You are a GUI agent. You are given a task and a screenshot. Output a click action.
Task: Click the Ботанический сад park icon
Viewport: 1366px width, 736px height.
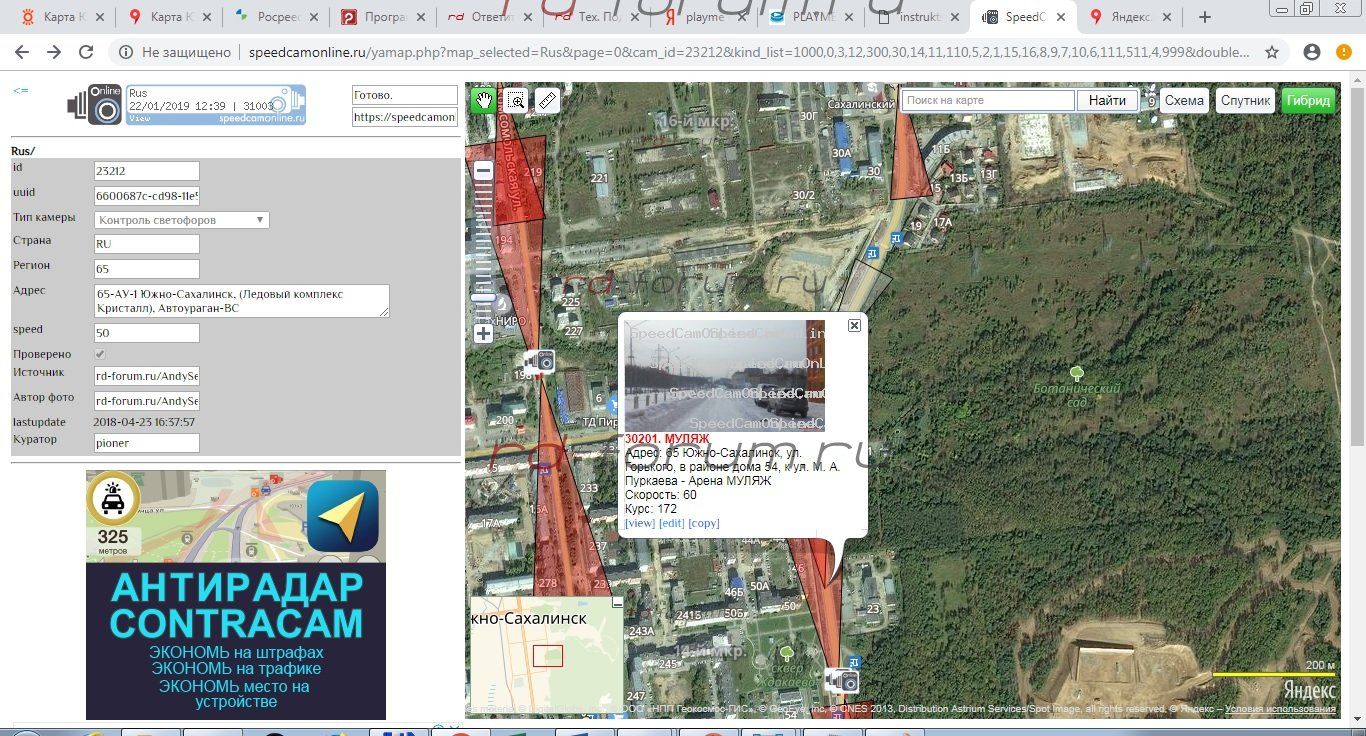coord(1076,373)
